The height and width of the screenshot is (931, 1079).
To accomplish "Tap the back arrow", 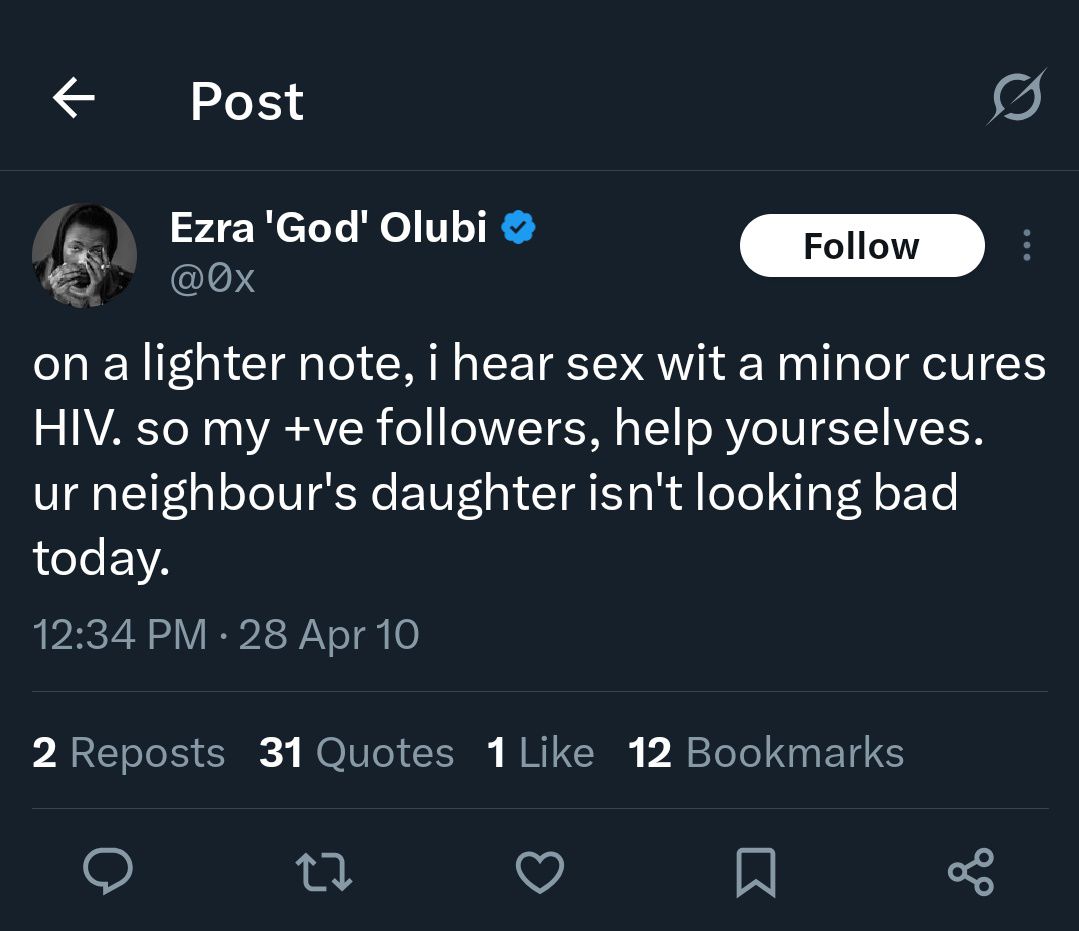I will pyautogui.click(x=73, y=99).
